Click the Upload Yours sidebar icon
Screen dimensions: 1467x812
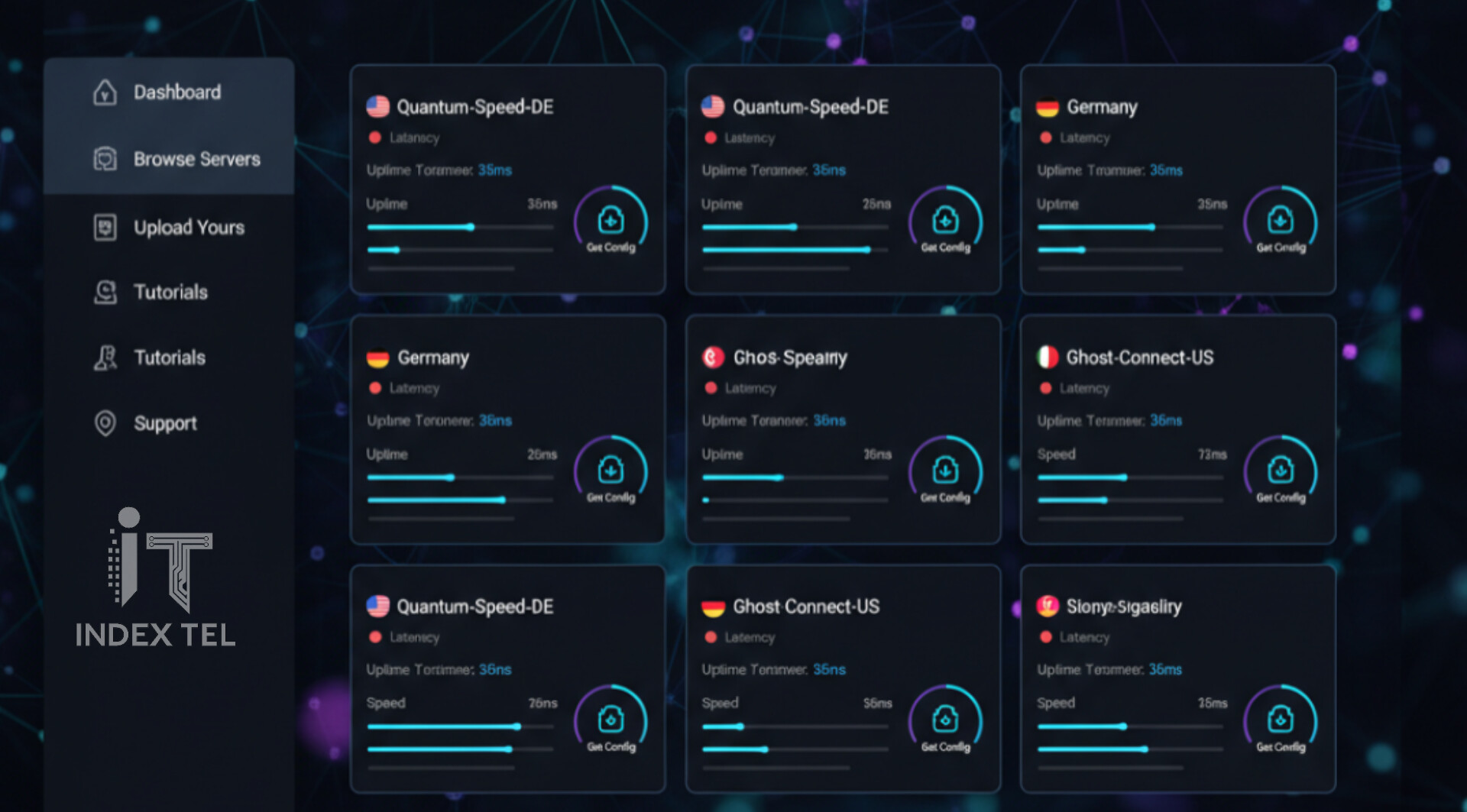click(105, 227)
